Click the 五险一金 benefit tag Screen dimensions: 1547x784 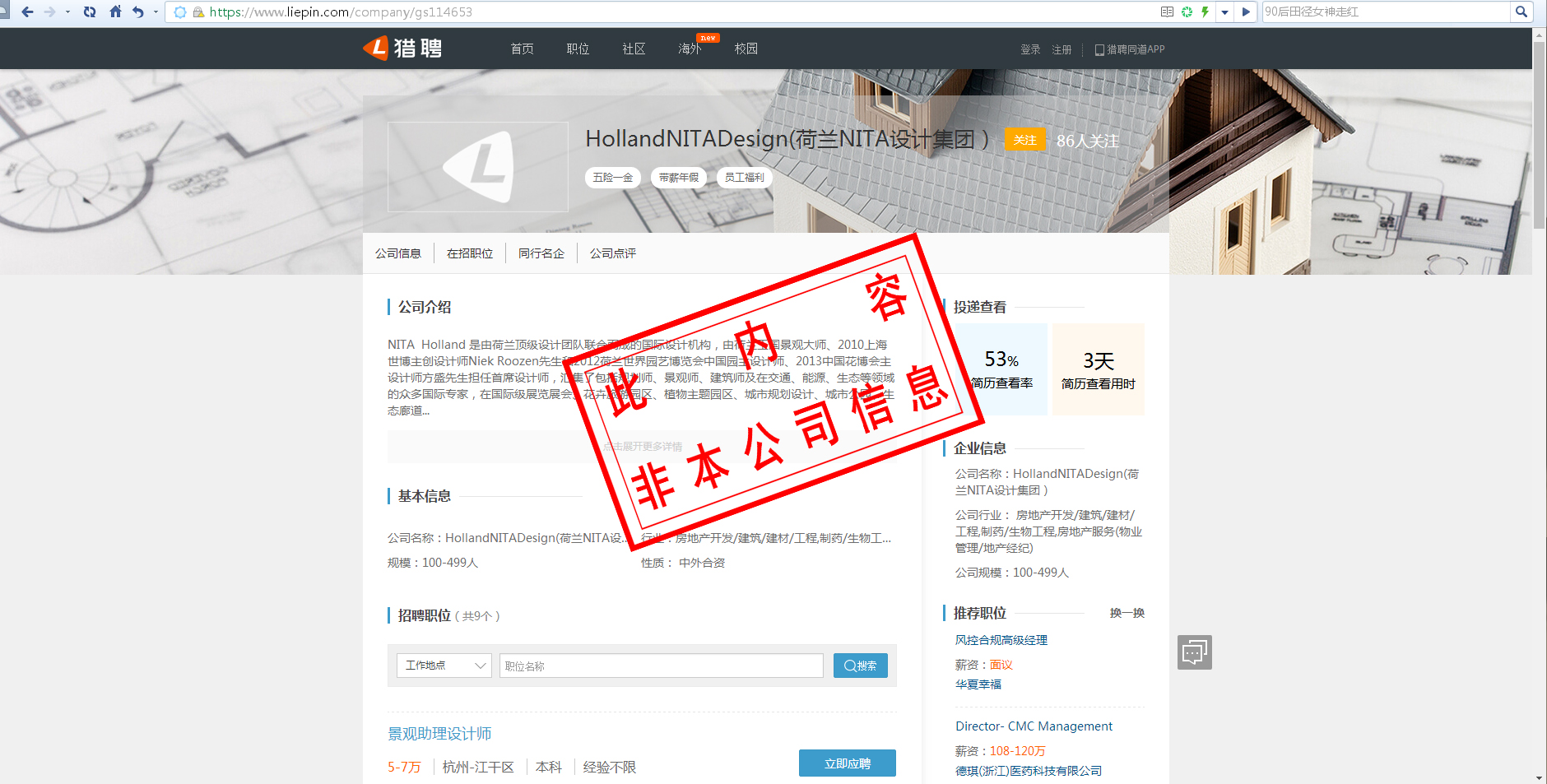click(613, 177)
